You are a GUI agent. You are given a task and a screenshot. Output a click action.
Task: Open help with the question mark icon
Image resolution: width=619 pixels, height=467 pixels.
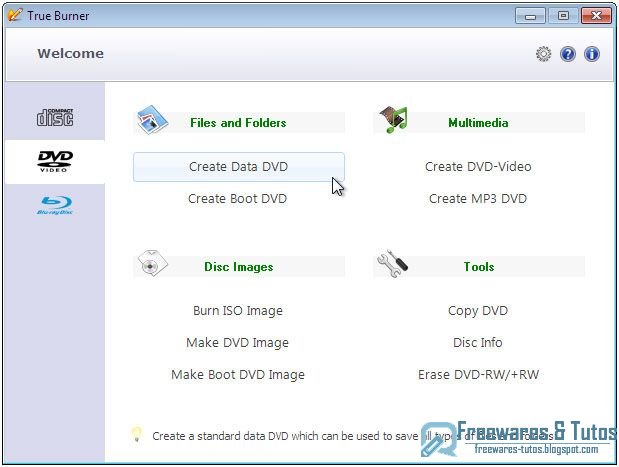tap(568, 54)
